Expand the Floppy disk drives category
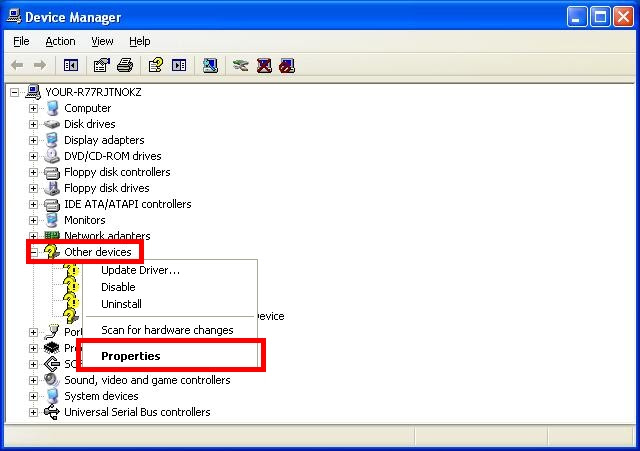Screen dimensions: 640x451 (33, 188)
